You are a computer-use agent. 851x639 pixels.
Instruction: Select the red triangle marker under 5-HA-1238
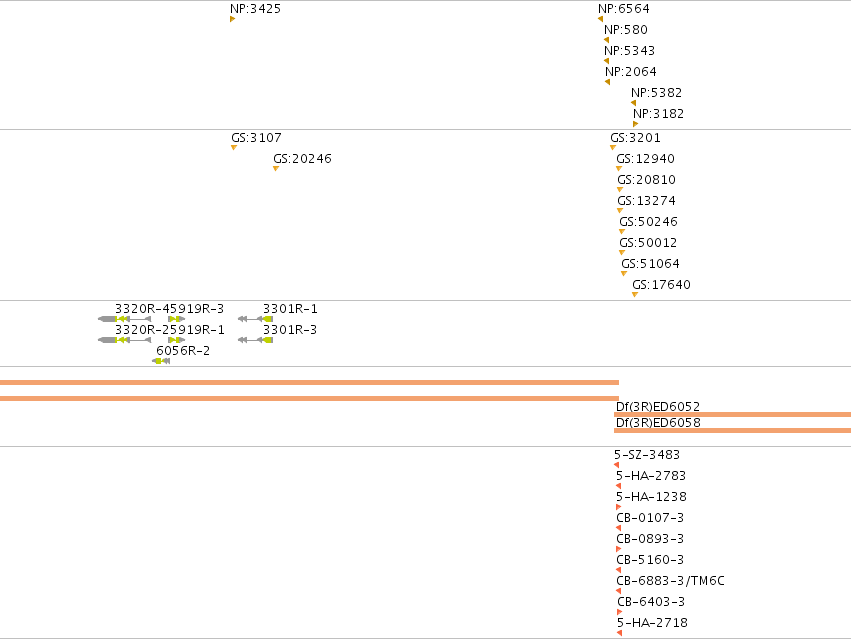(619, 508)
